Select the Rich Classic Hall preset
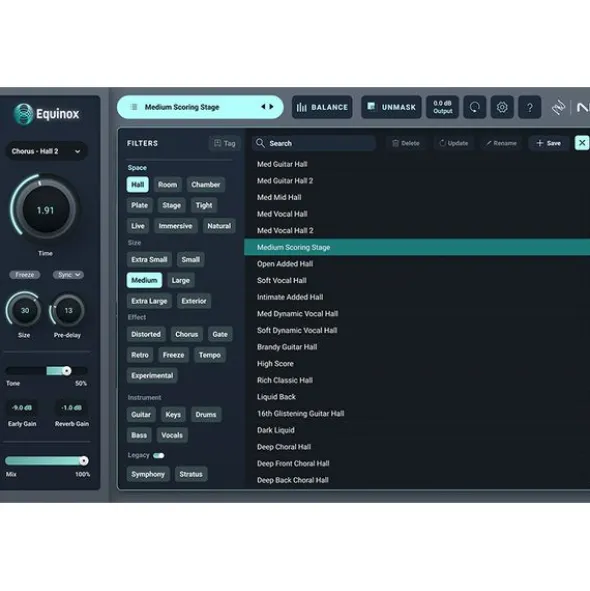This screenshot has width=590, height=591. [x=417, y=380]
